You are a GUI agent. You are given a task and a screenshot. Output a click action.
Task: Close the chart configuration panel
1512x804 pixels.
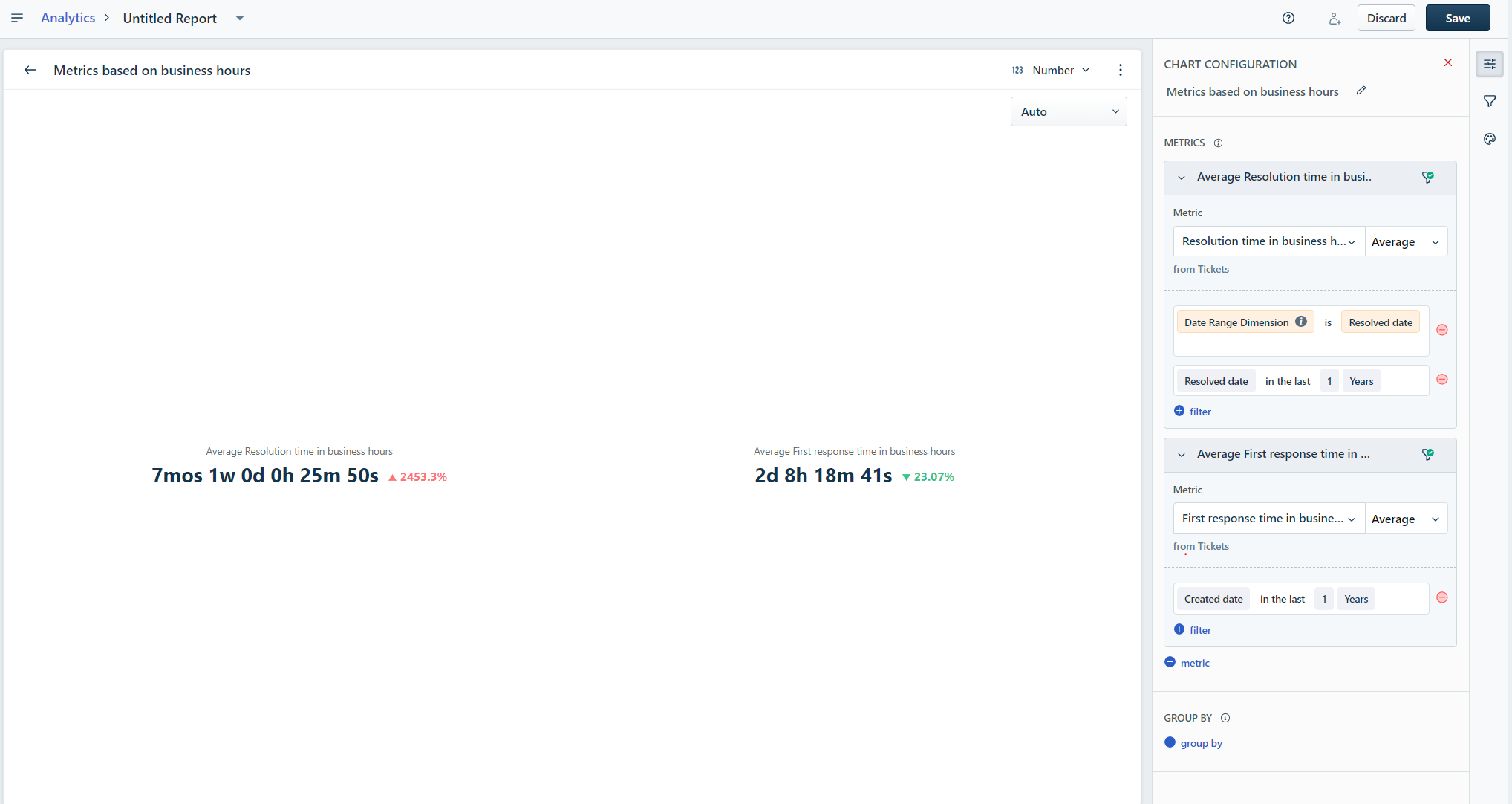(x=1448, y=62)
